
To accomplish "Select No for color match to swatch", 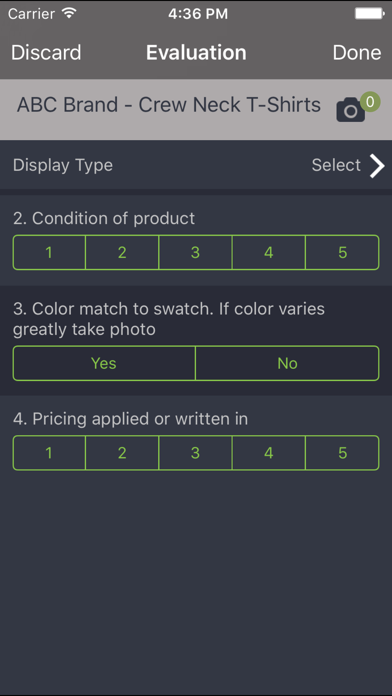I will 287,363.
